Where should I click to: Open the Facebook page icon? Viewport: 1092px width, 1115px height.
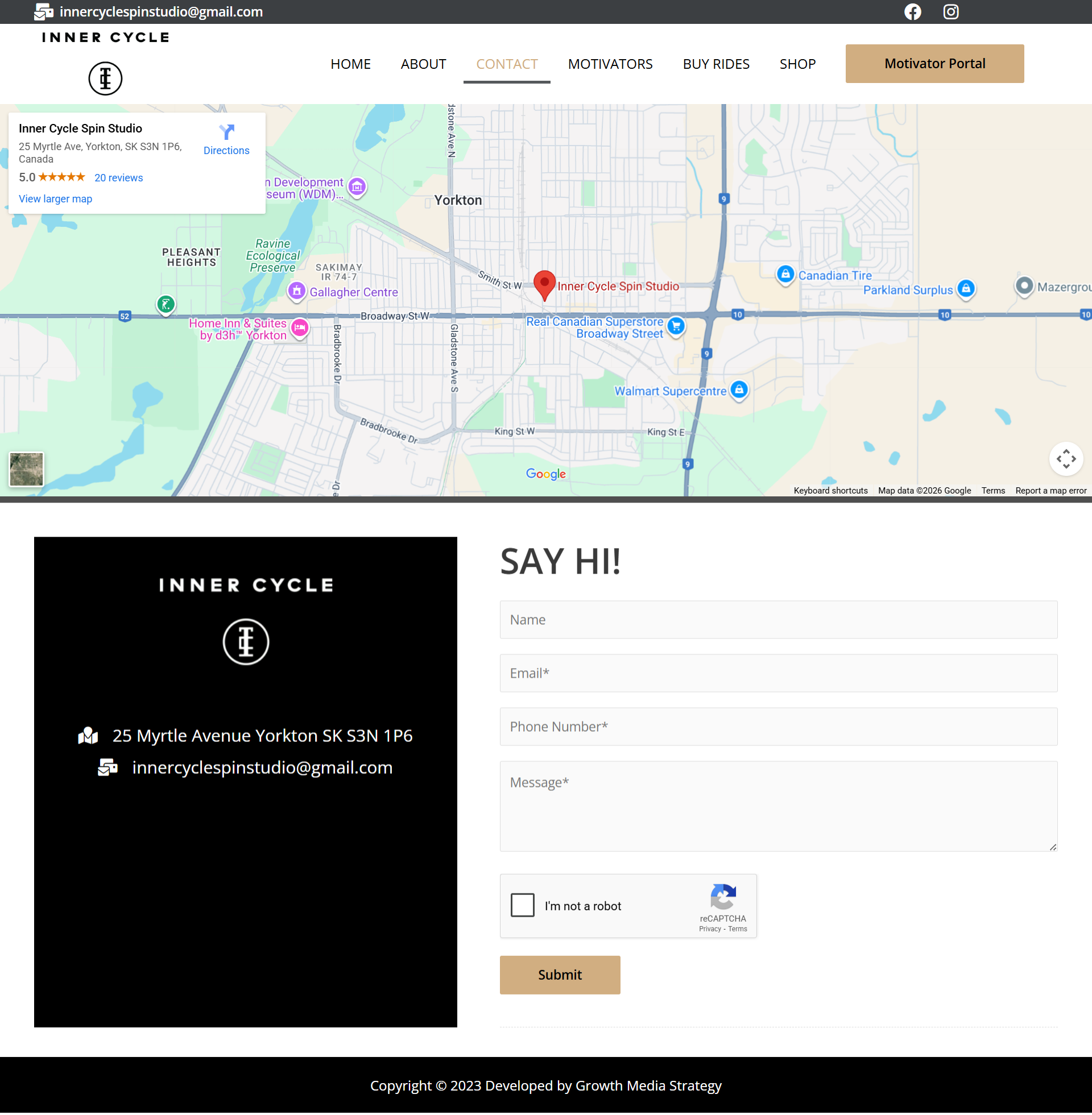(x=912, y=11)
